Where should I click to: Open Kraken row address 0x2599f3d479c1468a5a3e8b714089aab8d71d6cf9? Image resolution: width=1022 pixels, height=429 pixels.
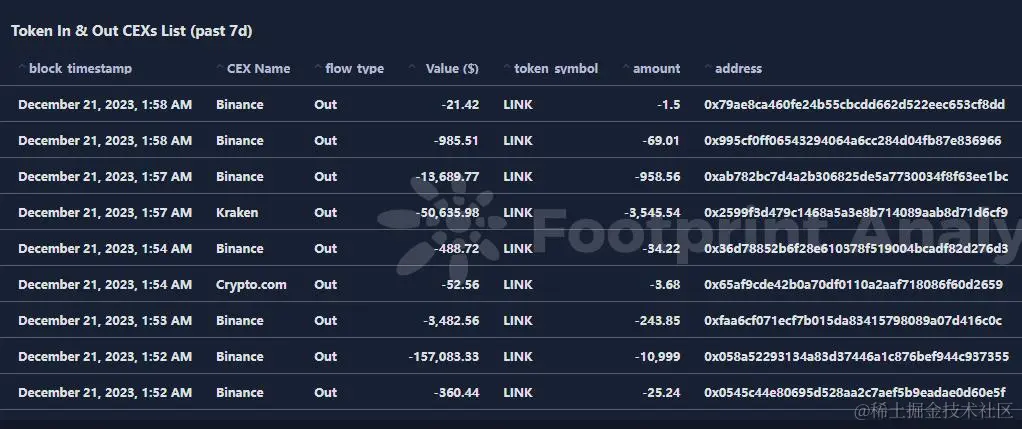(x=856, y=213)
